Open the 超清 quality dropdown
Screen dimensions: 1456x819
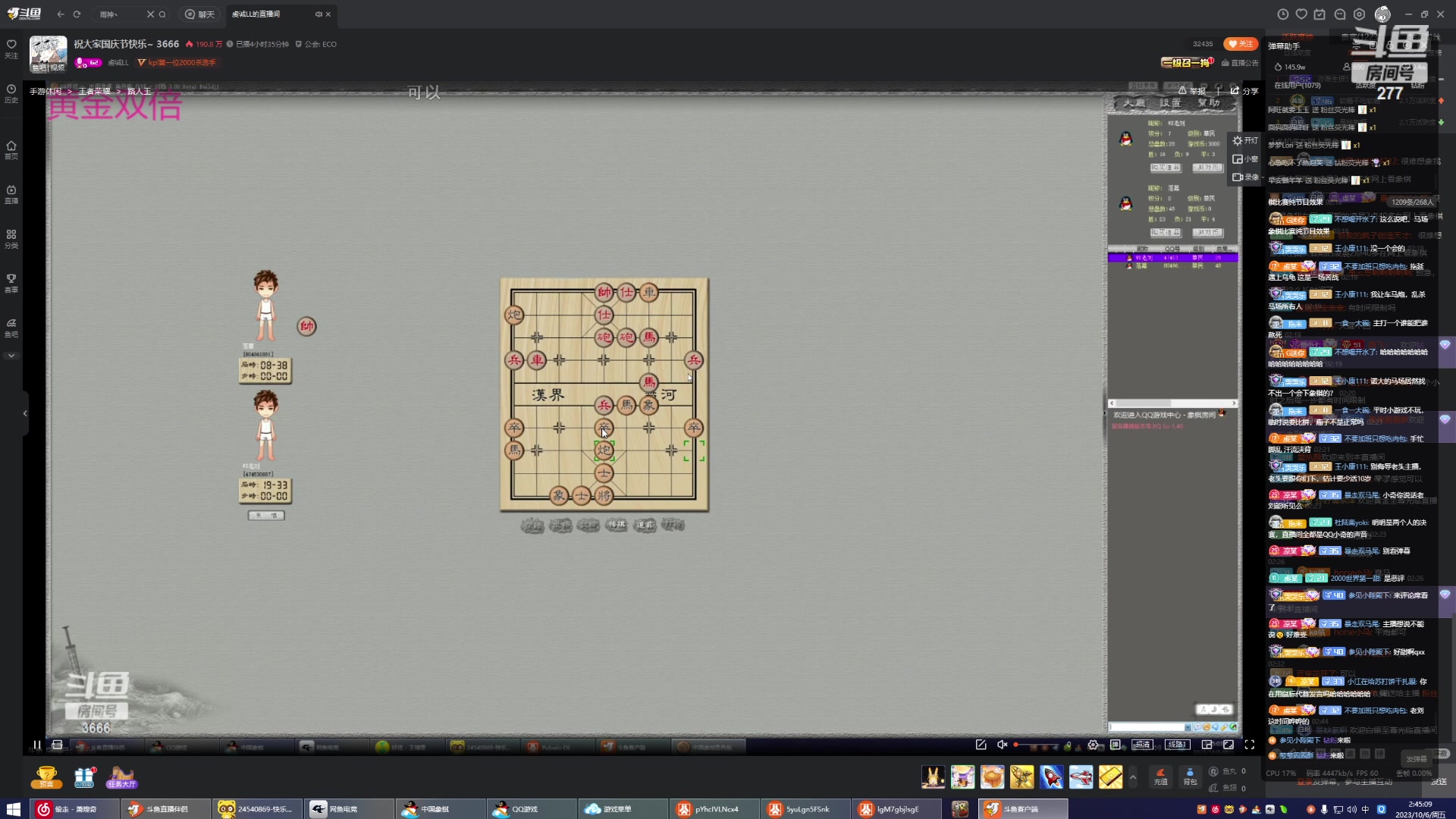click(x=1142, y=745)
